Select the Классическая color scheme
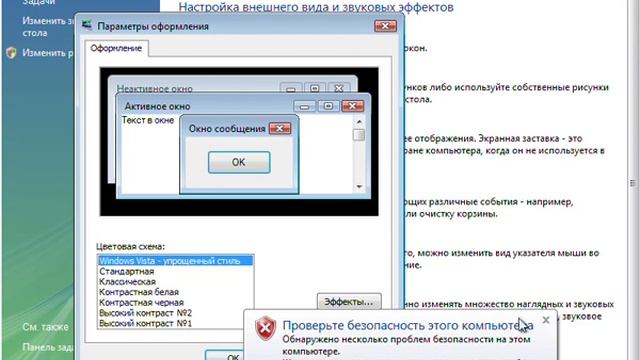Image resolution: width=640 pixels, height=360 pixels. pos(127,282)
